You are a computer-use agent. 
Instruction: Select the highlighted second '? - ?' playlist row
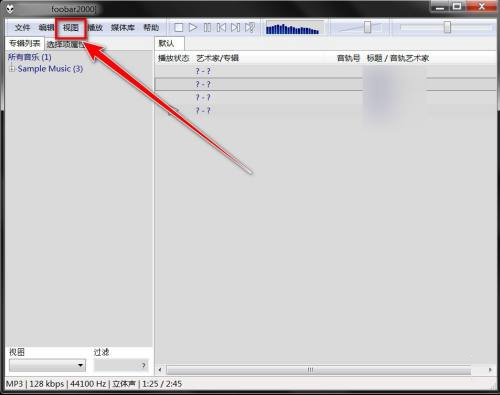tap(326, 84)
